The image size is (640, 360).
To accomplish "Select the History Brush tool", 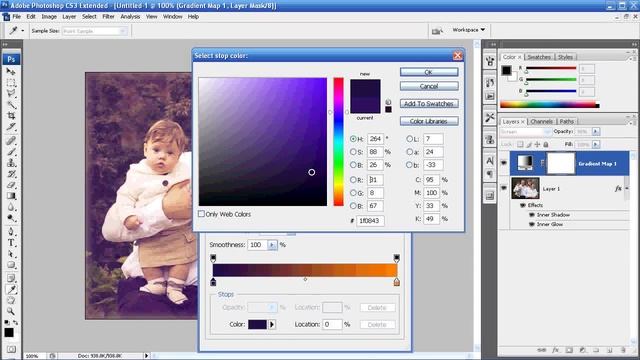I will [11, 174].
